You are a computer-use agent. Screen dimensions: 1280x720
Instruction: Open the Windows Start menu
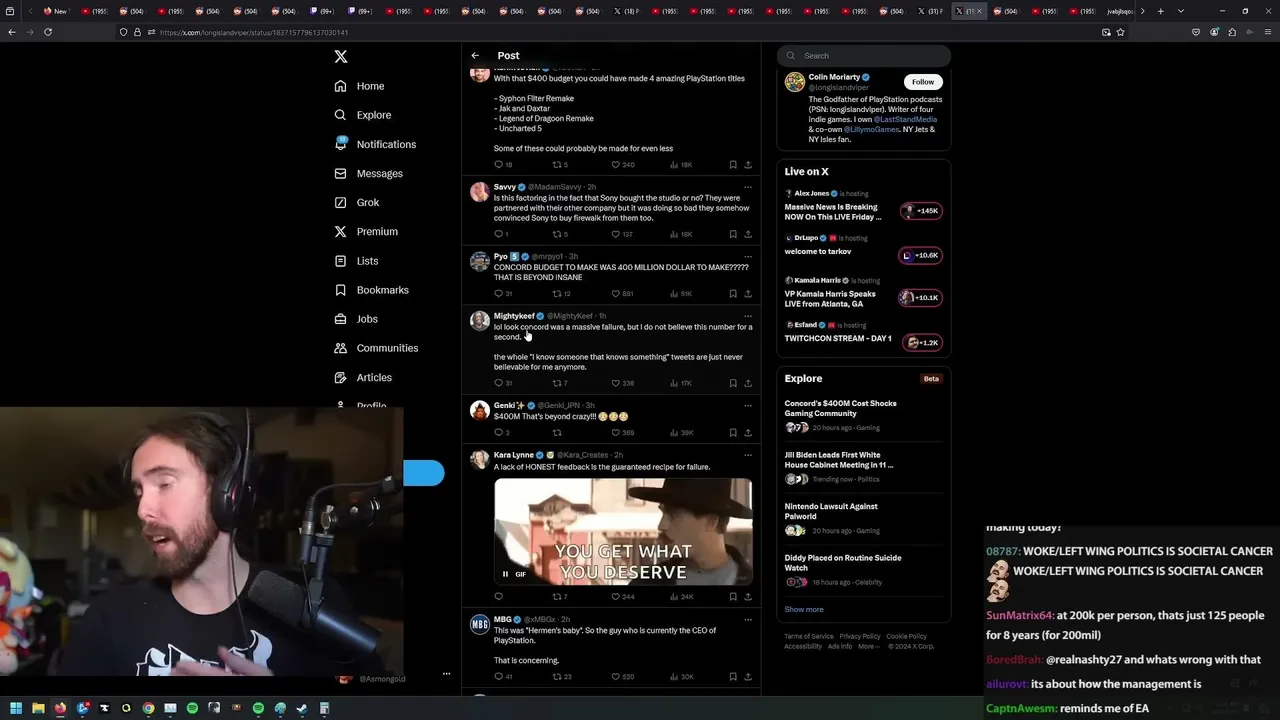[x=16, y=709]
